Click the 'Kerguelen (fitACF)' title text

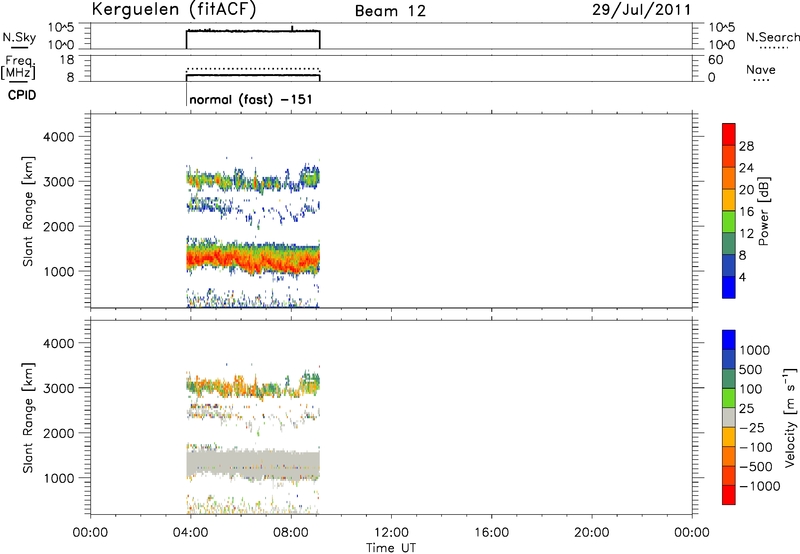(x=174, y=10)
